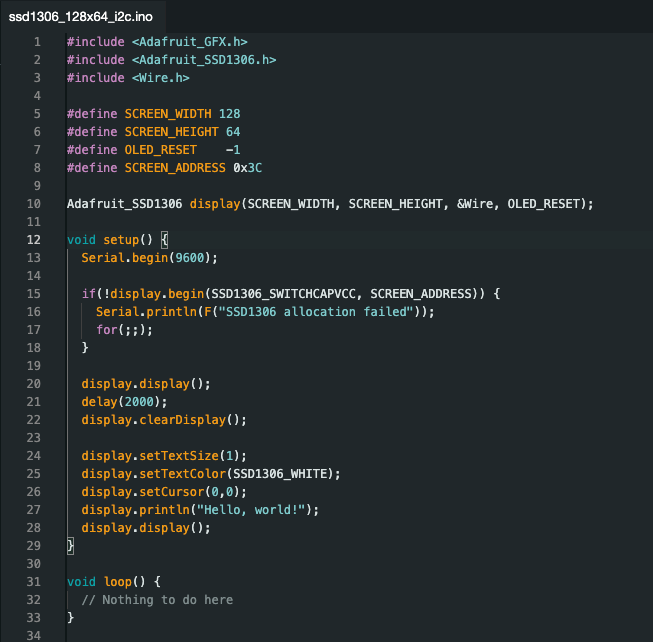Click the "SSD1306 allocation failed" string
The image size is (653, 642).
point(316,312)
